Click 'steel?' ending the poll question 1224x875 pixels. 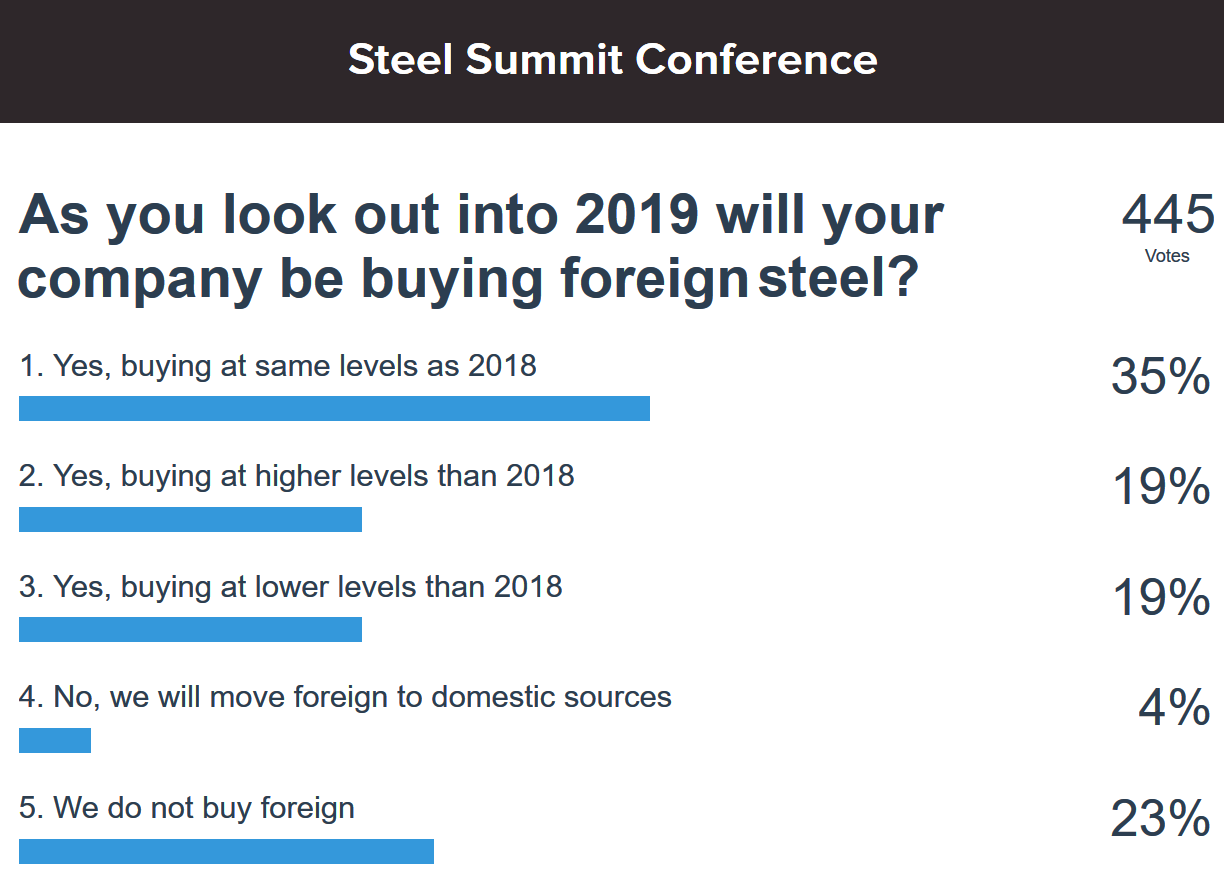(838, 279)
